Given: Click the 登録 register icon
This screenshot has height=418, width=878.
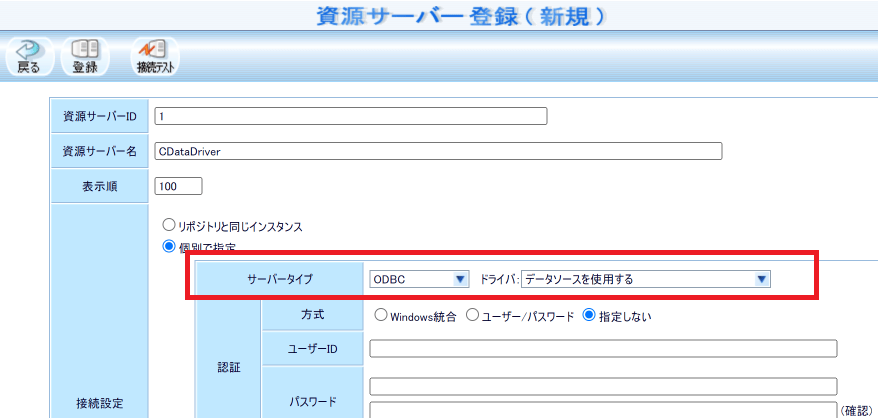Looking at the screenshot, I should (85, 56).
